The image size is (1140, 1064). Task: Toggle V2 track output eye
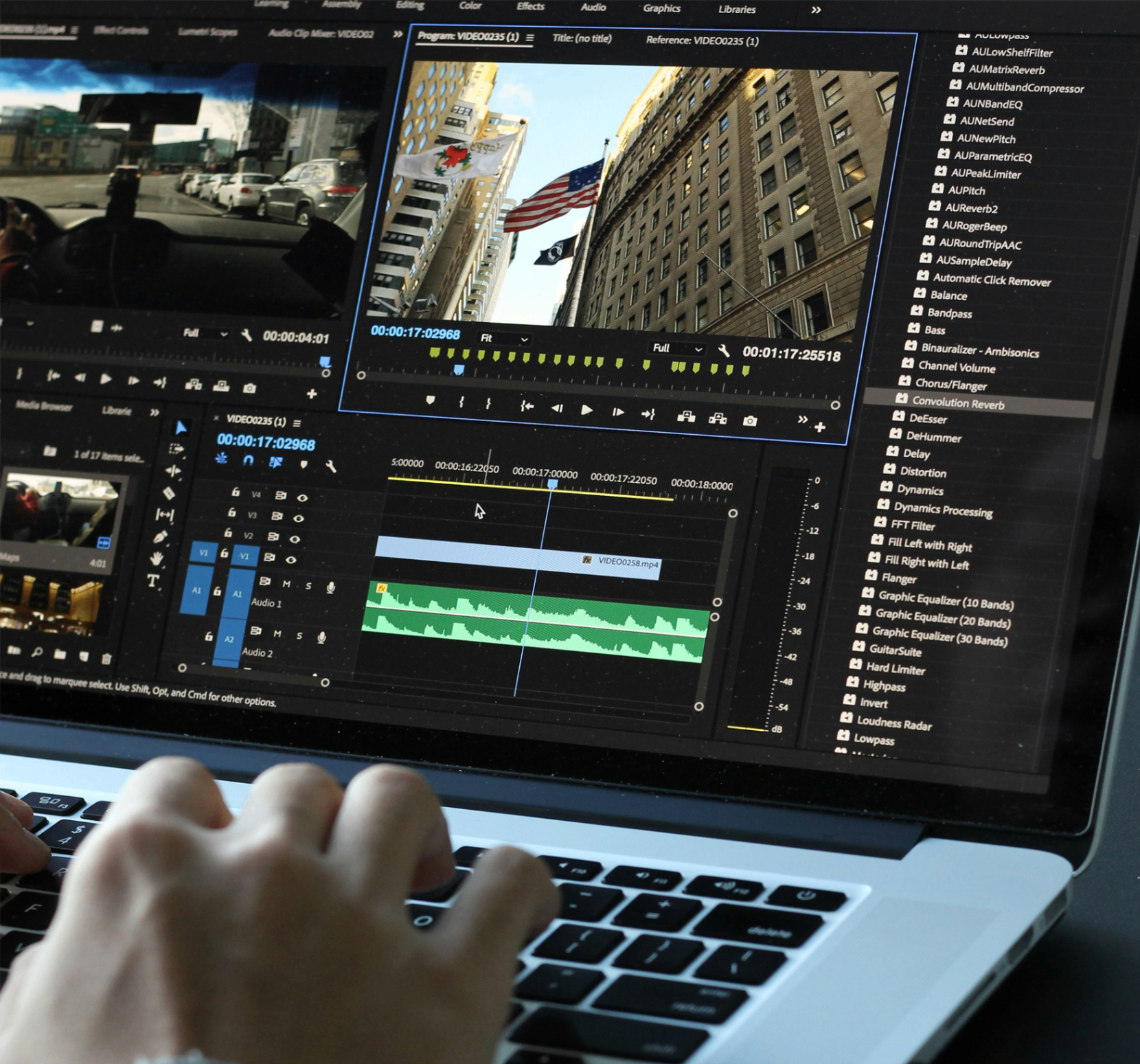click(x=295, y=539)
